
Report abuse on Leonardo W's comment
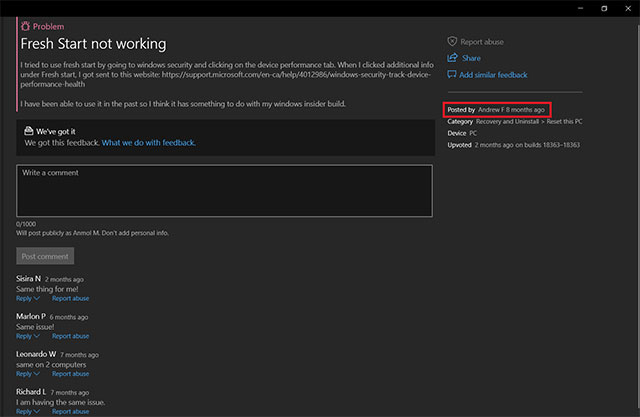click(x=70, y=374)
